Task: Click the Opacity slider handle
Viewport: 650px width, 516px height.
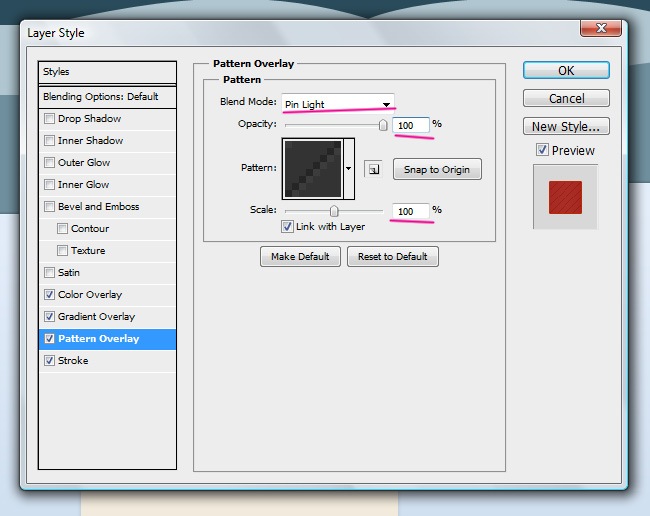Action: [x=382, y=126]
